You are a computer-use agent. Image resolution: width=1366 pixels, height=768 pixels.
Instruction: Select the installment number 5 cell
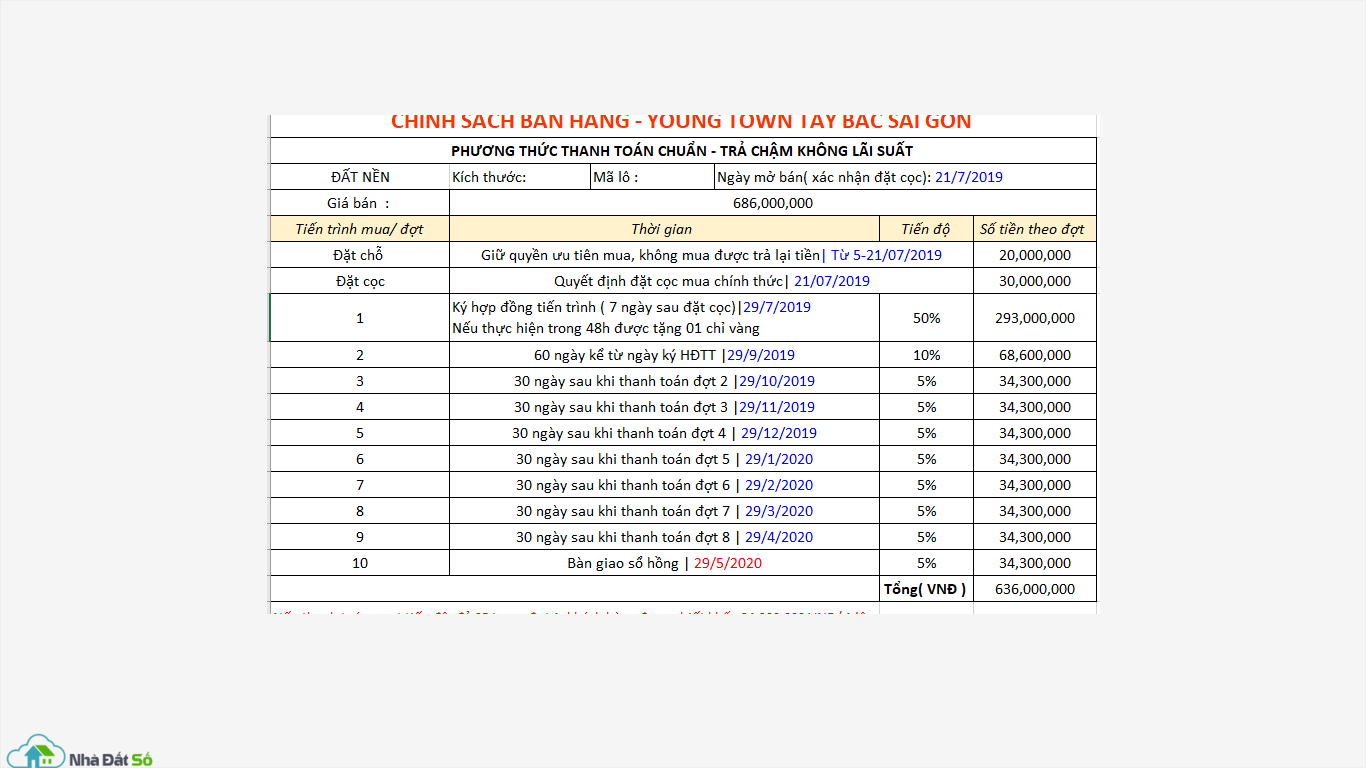coord(360,433)
